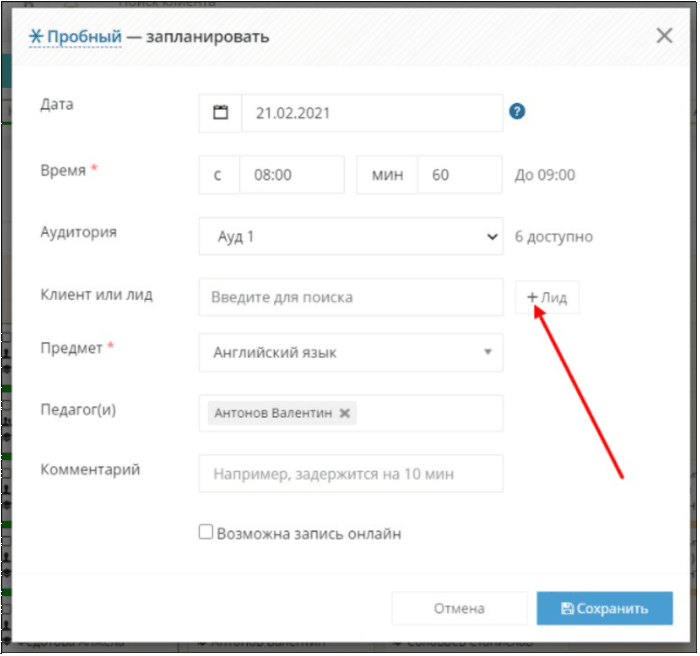
Task: Click the Отмена button
Action: point(460,610)
